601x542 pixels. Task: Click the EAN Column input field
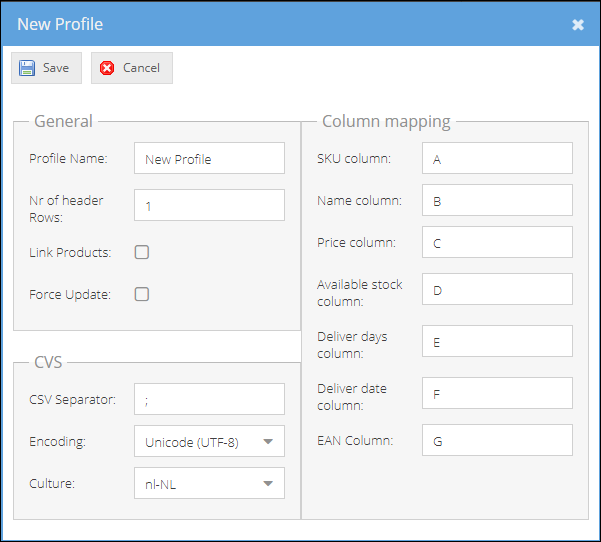click(x=497, y=440)
